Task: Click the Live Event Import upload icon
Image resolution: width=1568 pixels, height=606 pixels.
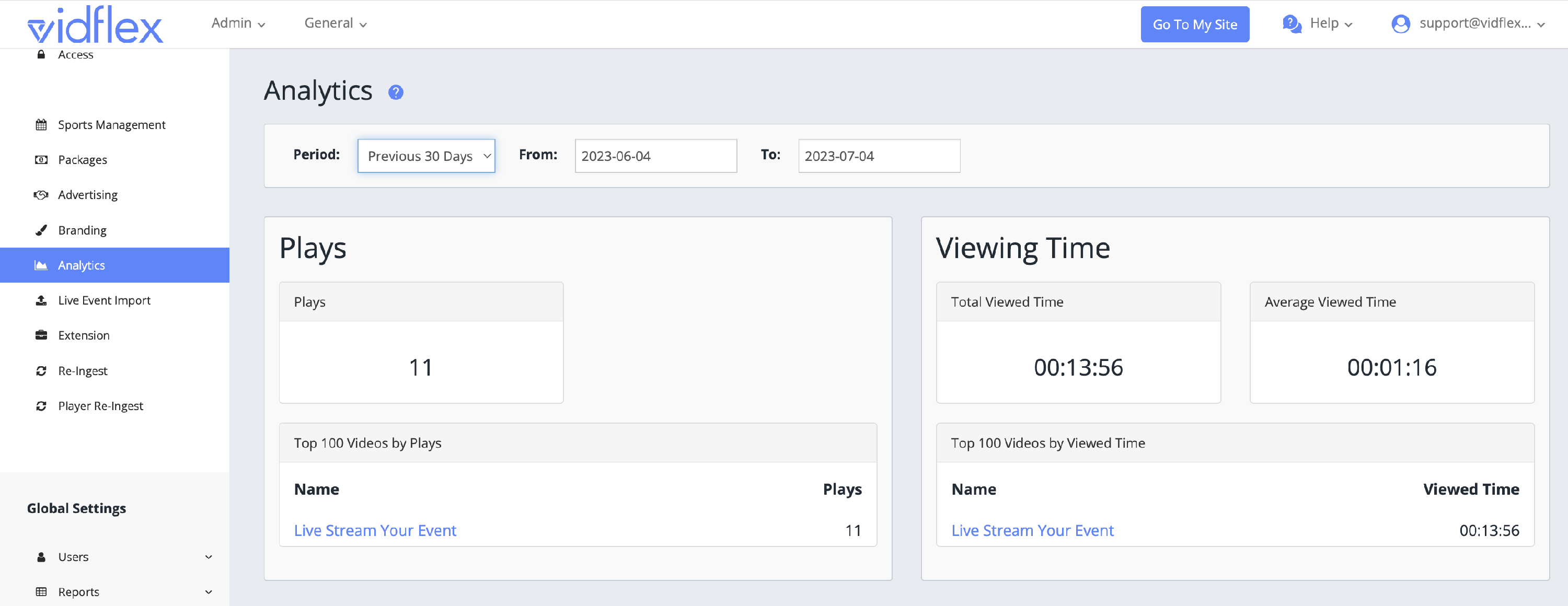Action: pos(41,300)
